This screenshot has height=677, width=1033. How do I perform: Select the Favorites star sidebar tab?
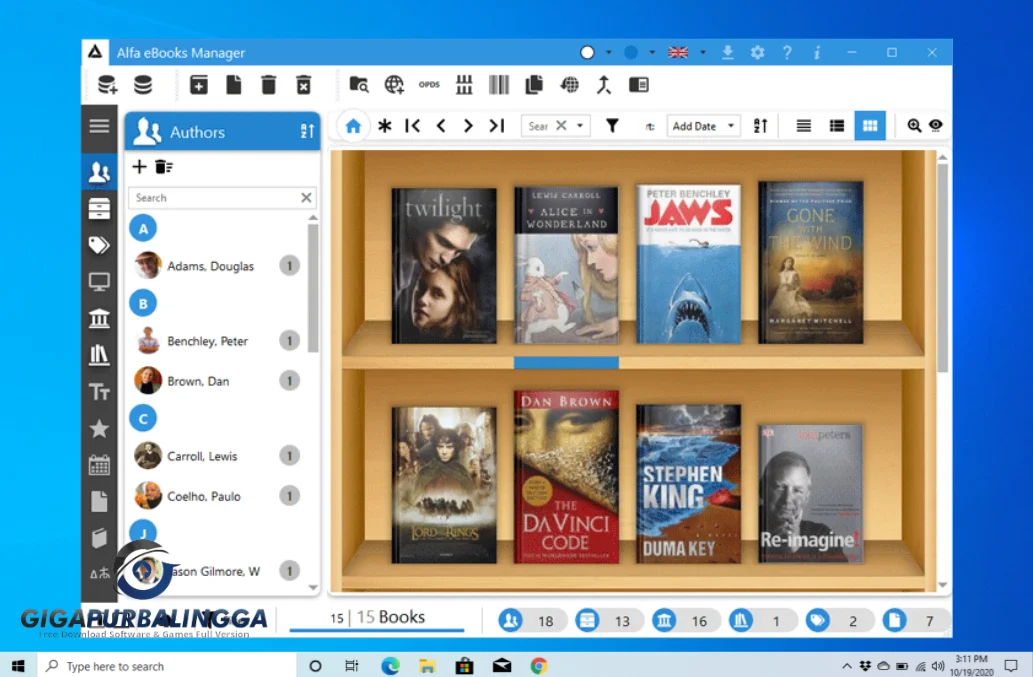[x=99, y=429]
